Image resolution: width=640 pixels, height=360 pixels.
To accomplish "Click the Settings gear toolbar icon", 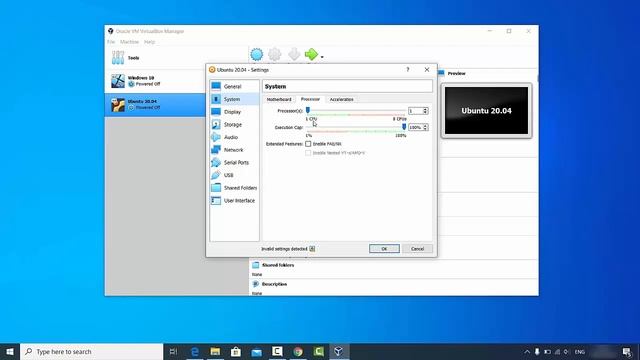I will (275, 54).
